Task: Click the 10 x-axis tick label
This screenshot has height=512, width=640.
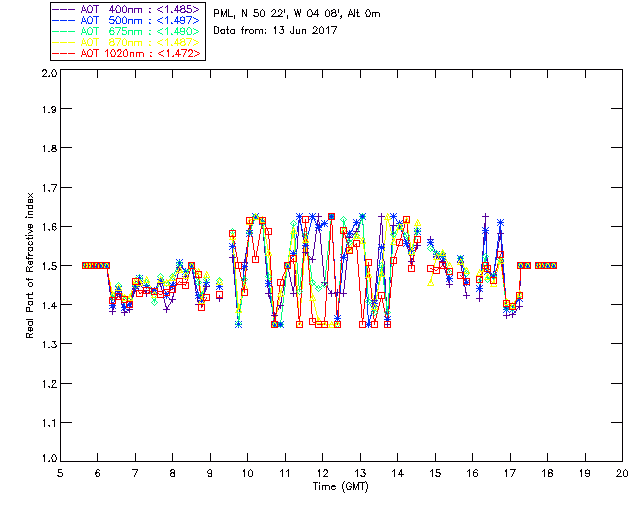Action: pyautogui.click(x=247, y=473)
